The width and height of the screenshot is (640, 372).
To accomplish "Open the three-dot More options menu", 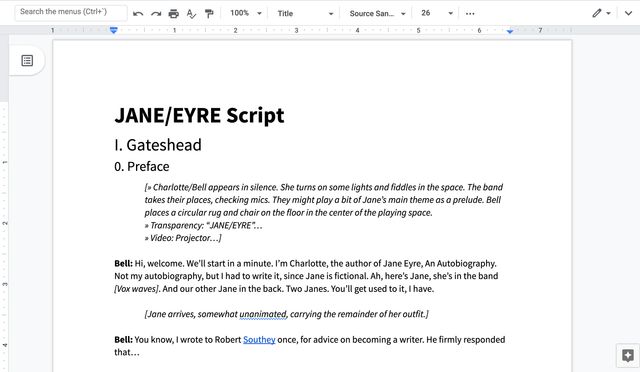I will 470,13.
